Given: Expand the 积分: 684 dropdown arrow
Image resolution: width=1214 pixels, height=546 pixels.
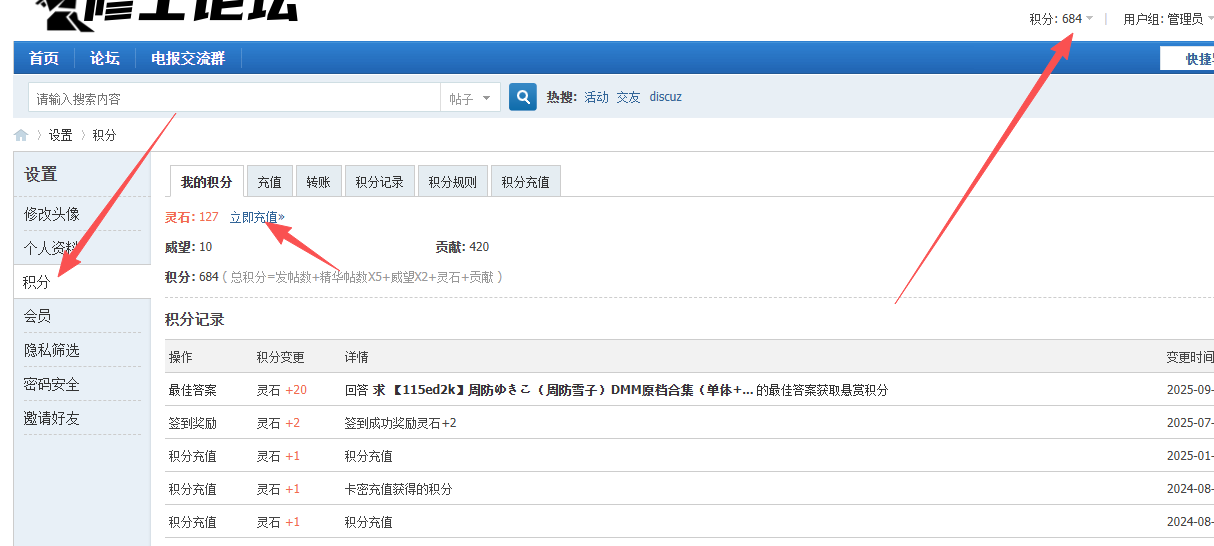Looking at the screenshot, I should coord(1090,19).
